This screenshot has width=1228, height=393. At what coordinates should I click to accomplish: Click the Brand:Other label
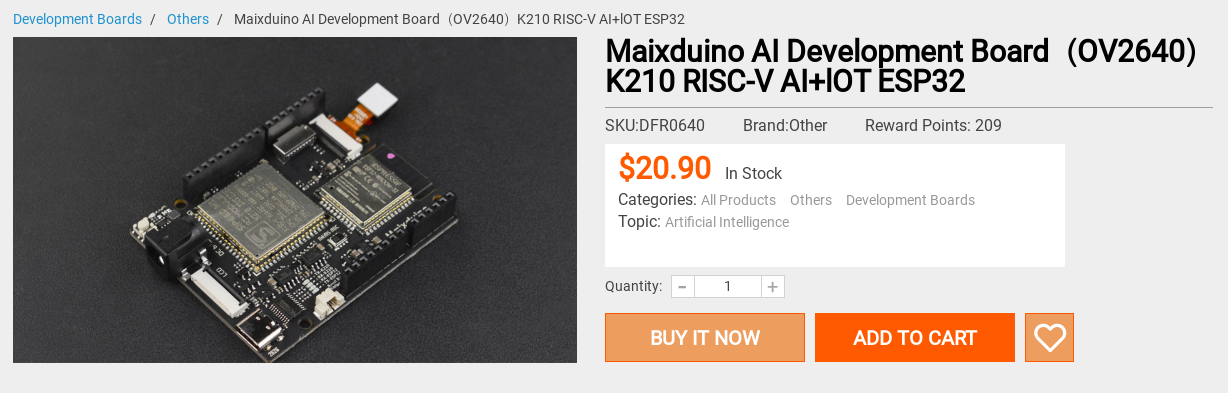pos(785,126)
